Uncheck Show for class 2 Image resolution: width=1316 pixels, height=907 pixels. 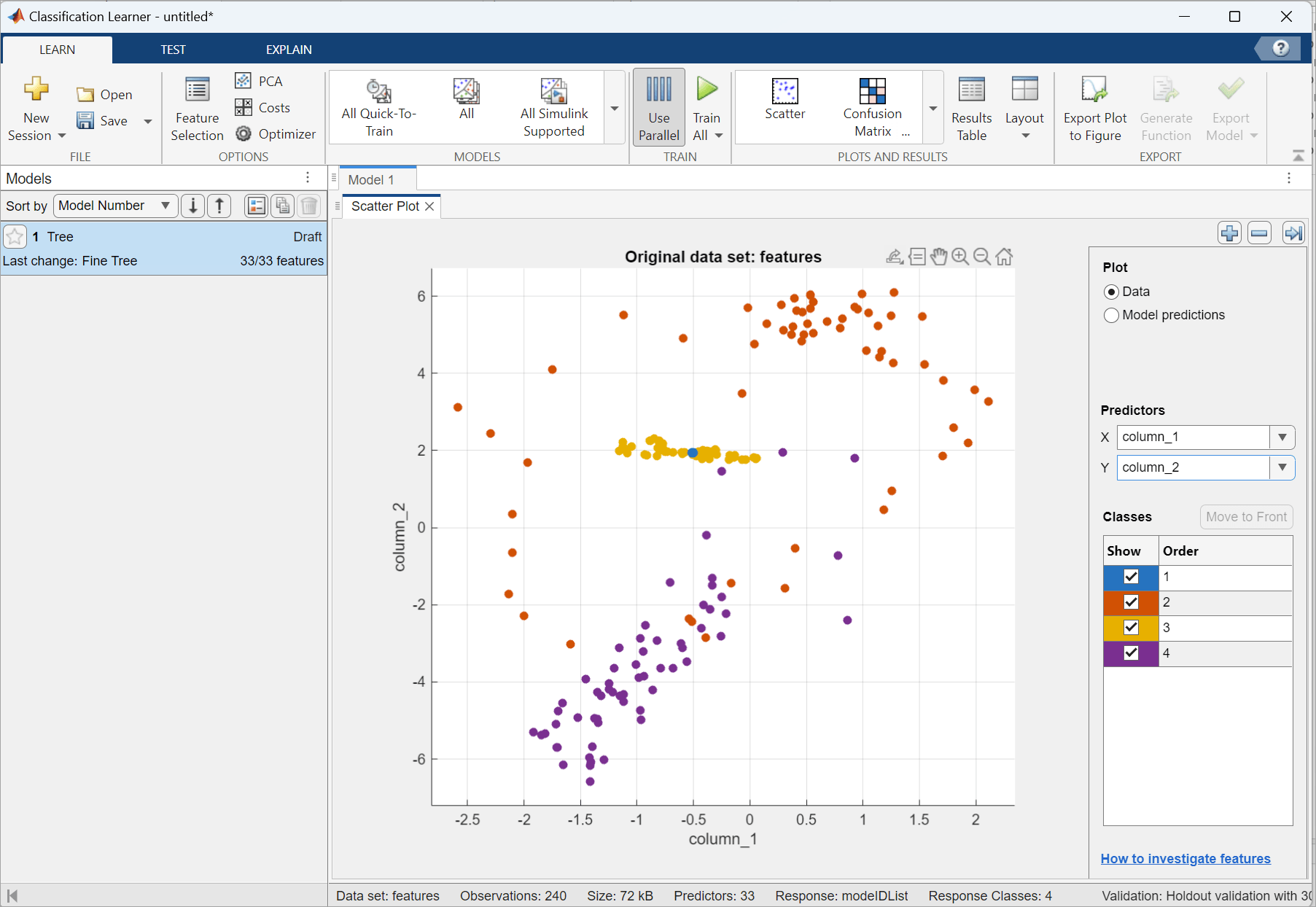[1130, 602]
